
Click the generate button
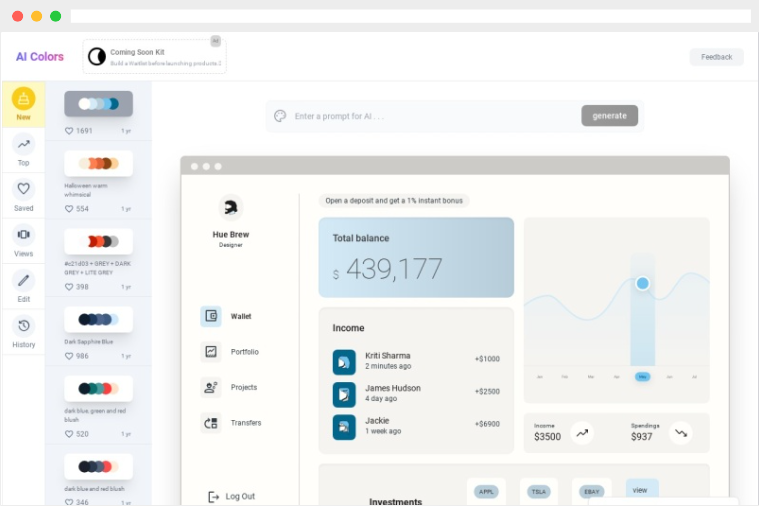coord(609,116)
